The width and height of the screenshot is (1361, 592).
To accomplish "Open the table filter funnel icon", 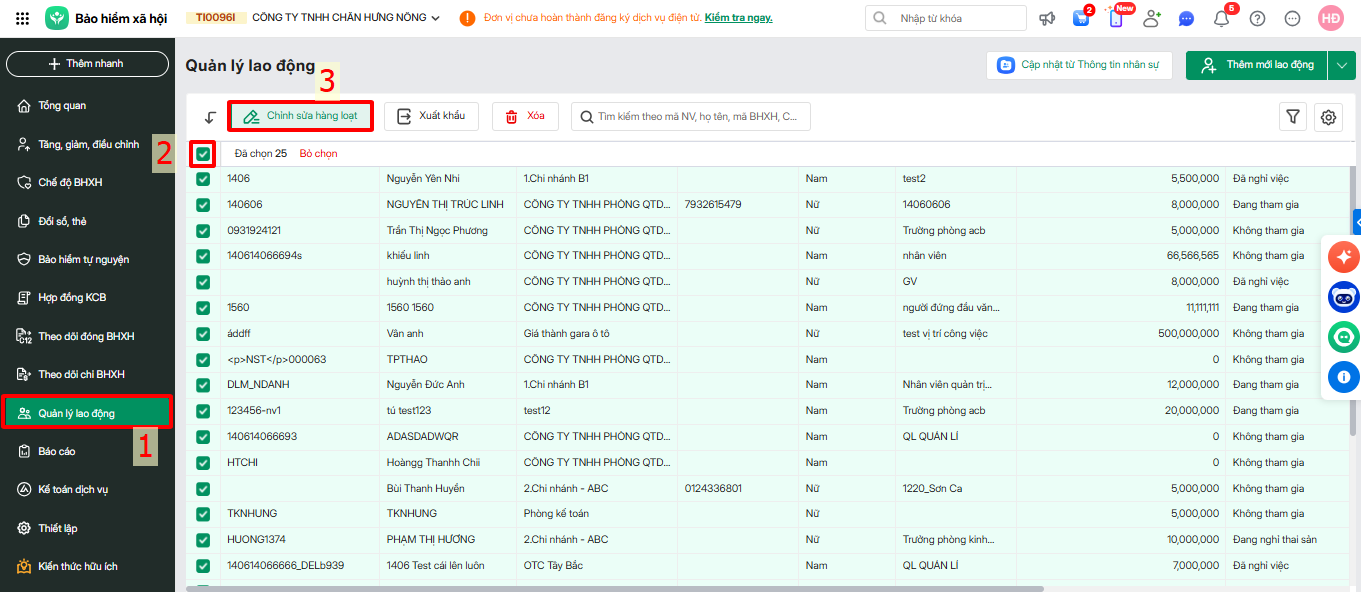I will tap(1293, 117).
